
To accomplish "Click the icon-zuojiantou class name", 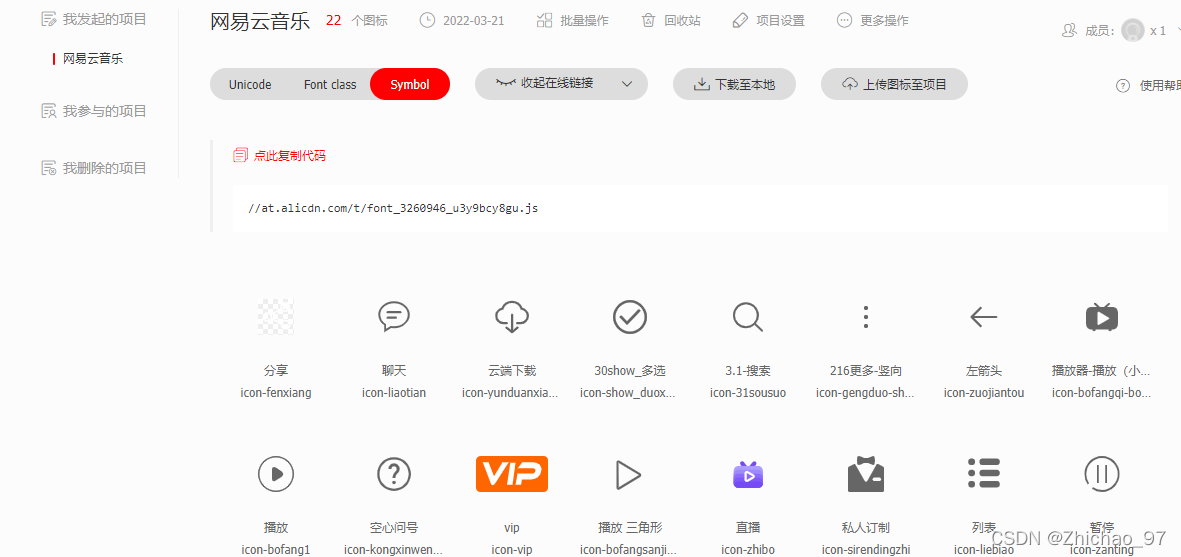I will [x=984, y=392].
